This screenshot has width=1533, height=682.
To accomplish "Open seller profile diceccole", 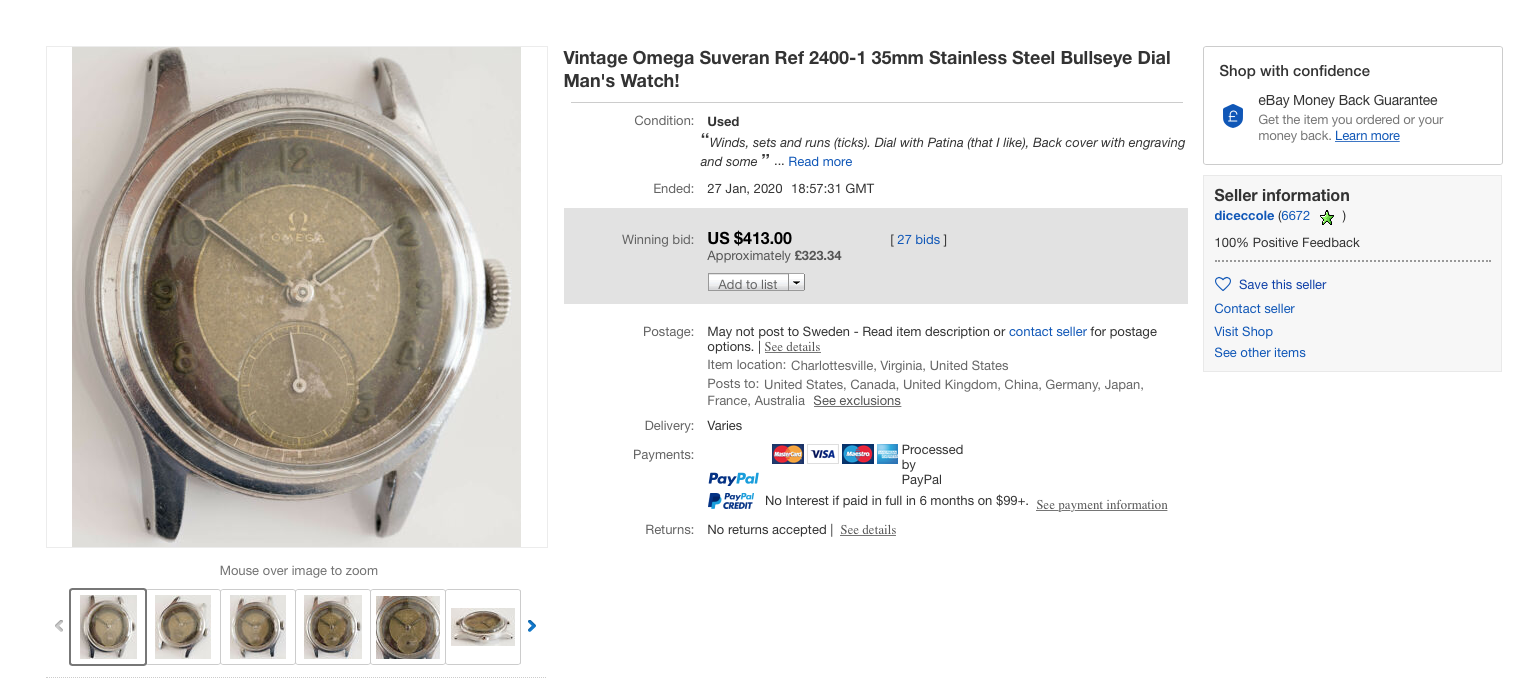I will coord(1244,216).
